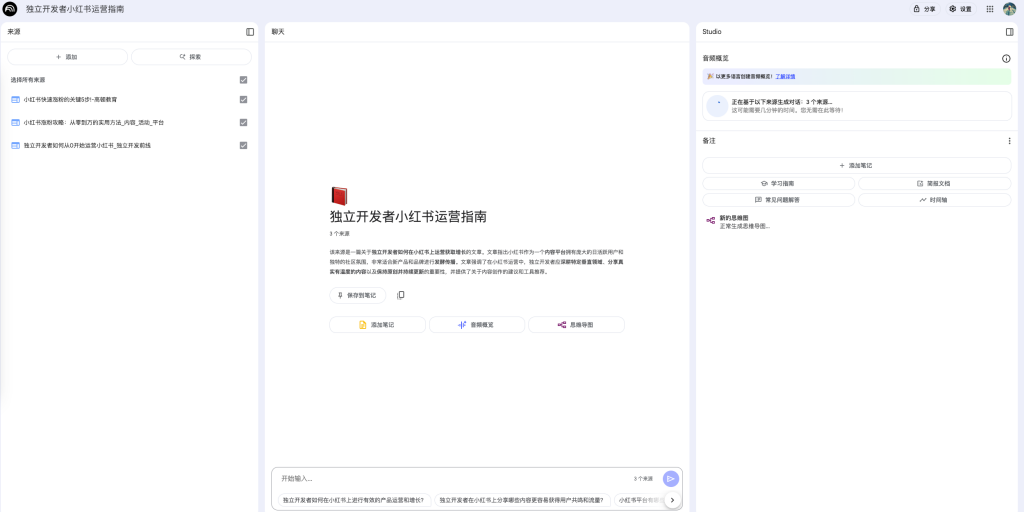Click source title 小红书快速涨粉的关键5步!-高顿教育

(x=71, y=99)
